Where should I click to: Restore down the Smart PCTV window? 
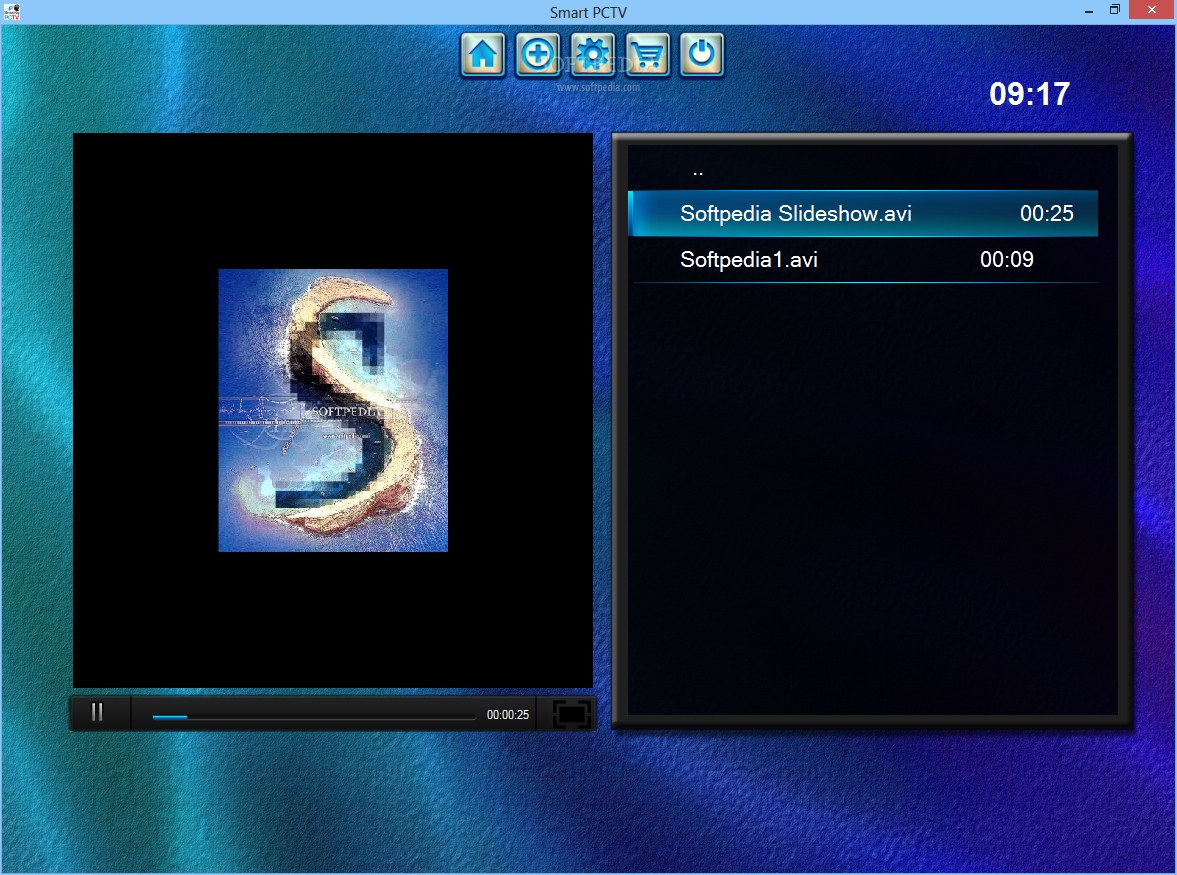[1115, 11]
